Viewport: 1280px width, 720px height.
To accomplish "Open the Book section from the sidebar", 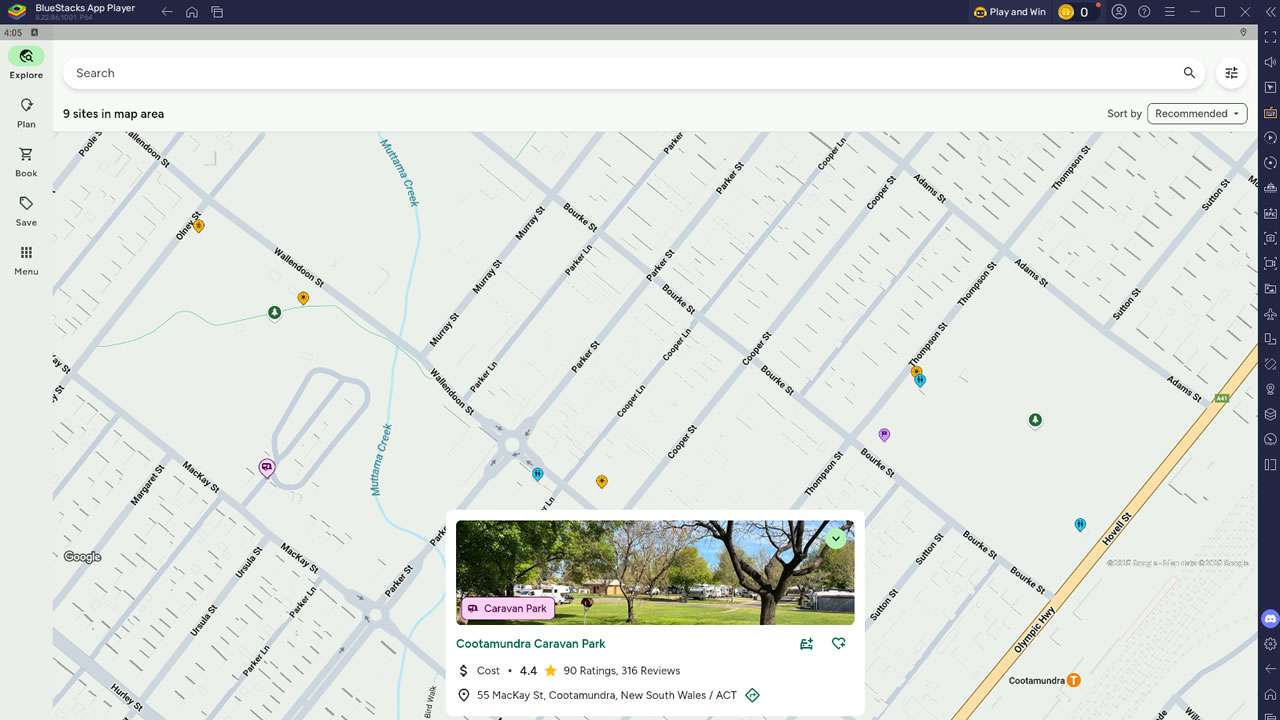I will (25, 160).
